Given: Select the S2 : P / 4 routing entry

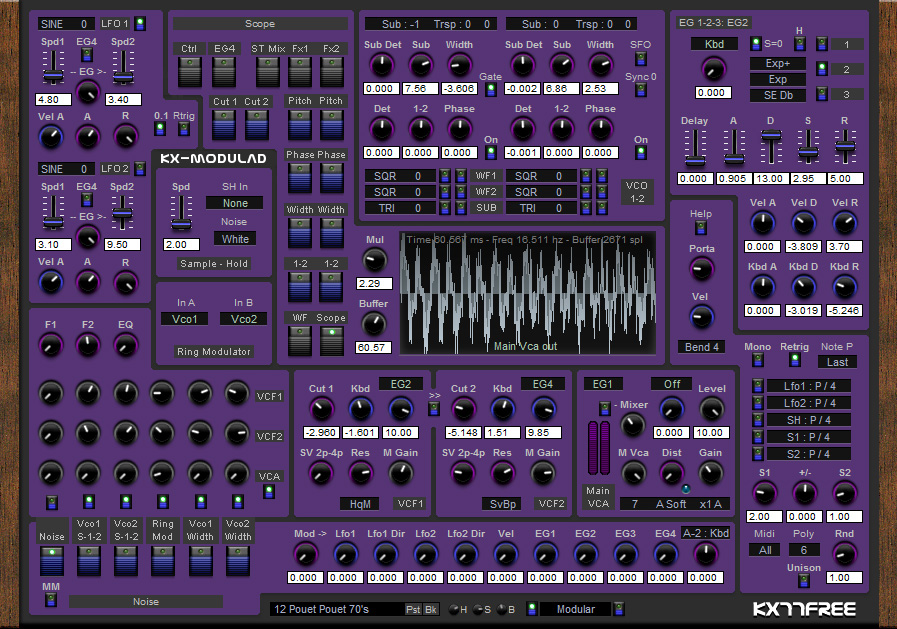Looking at the screenshot, I should pos(809,453).
